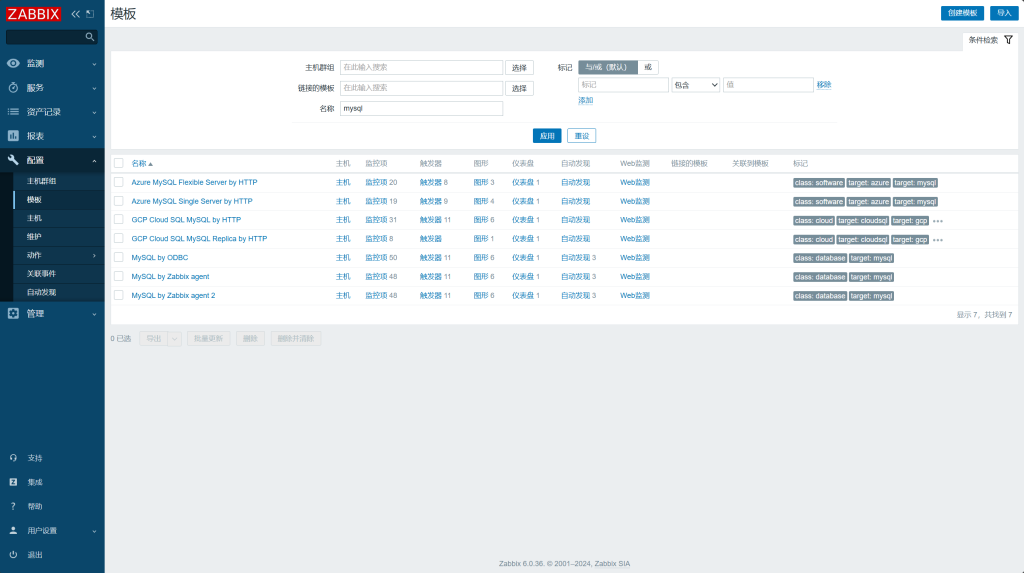Click the 导入 button
Viewport: 1024px width, 573px height.
click(1004, 13)
